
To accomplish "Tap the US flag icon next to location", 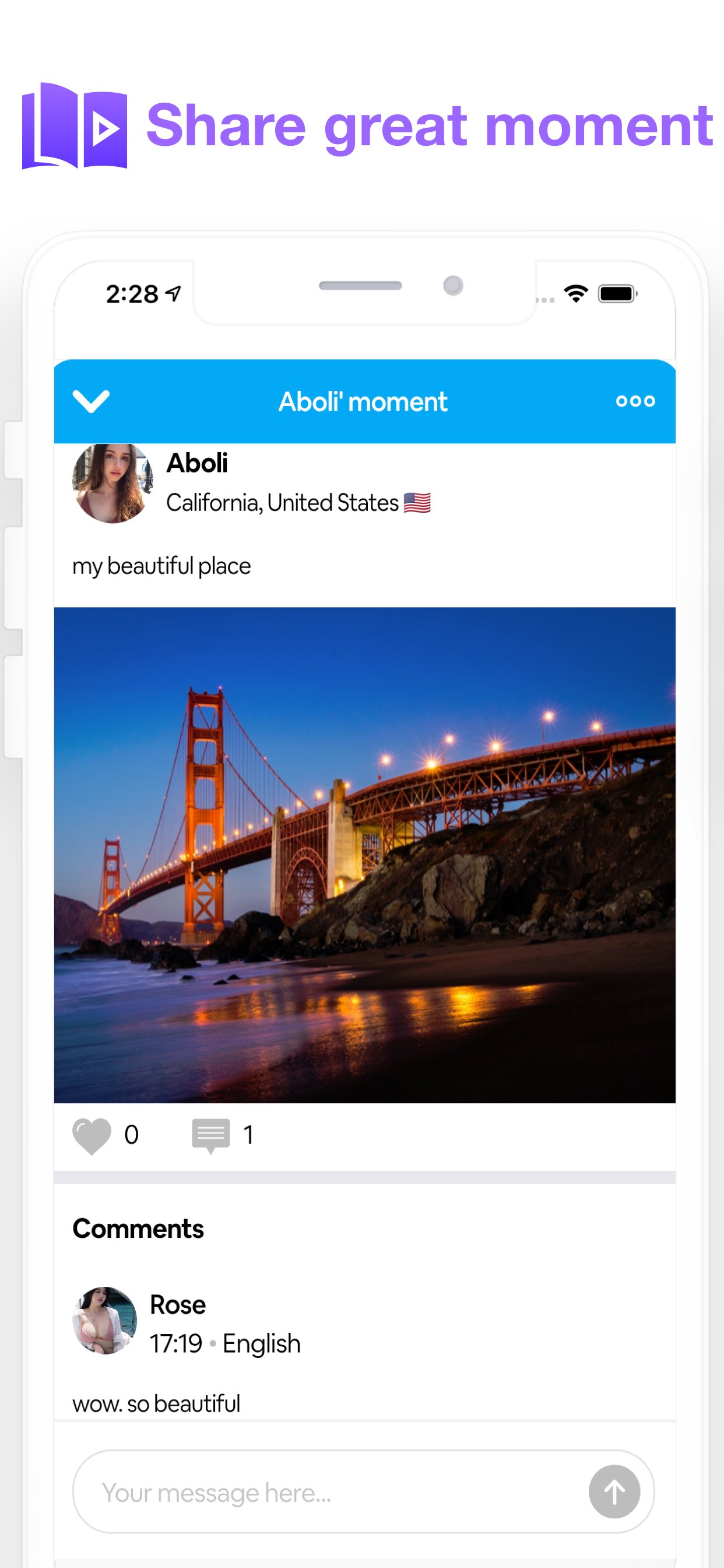I will coord(417,503).
